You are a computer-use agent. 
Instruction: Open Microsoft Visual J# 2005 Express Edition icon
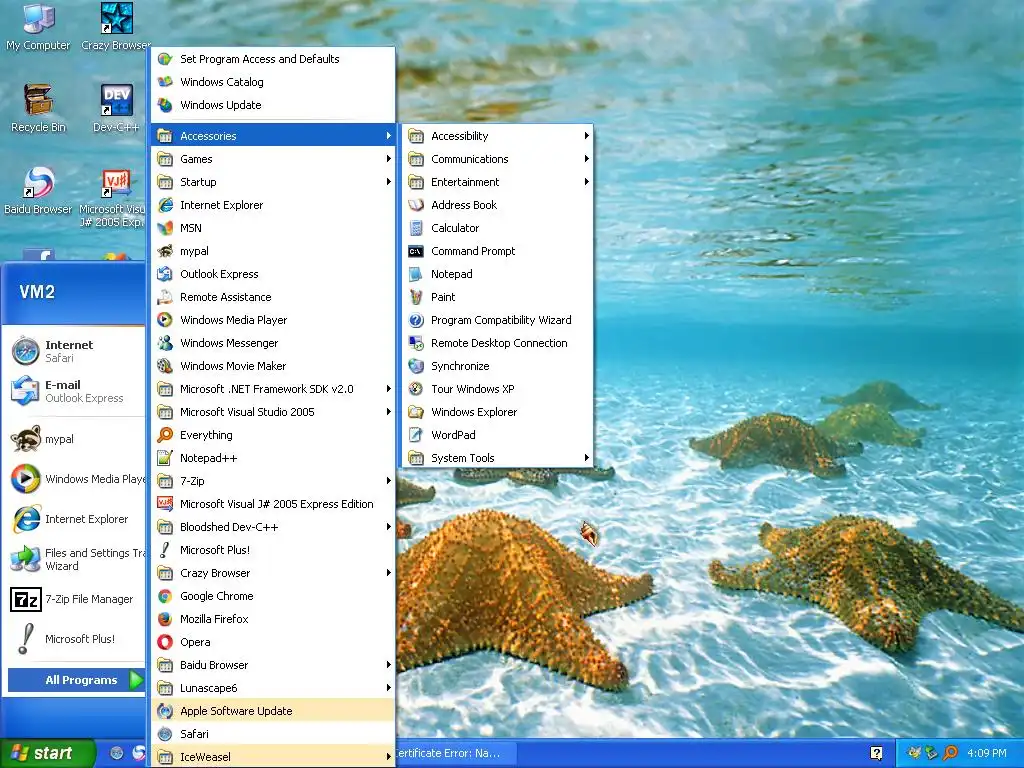[165, 504]
